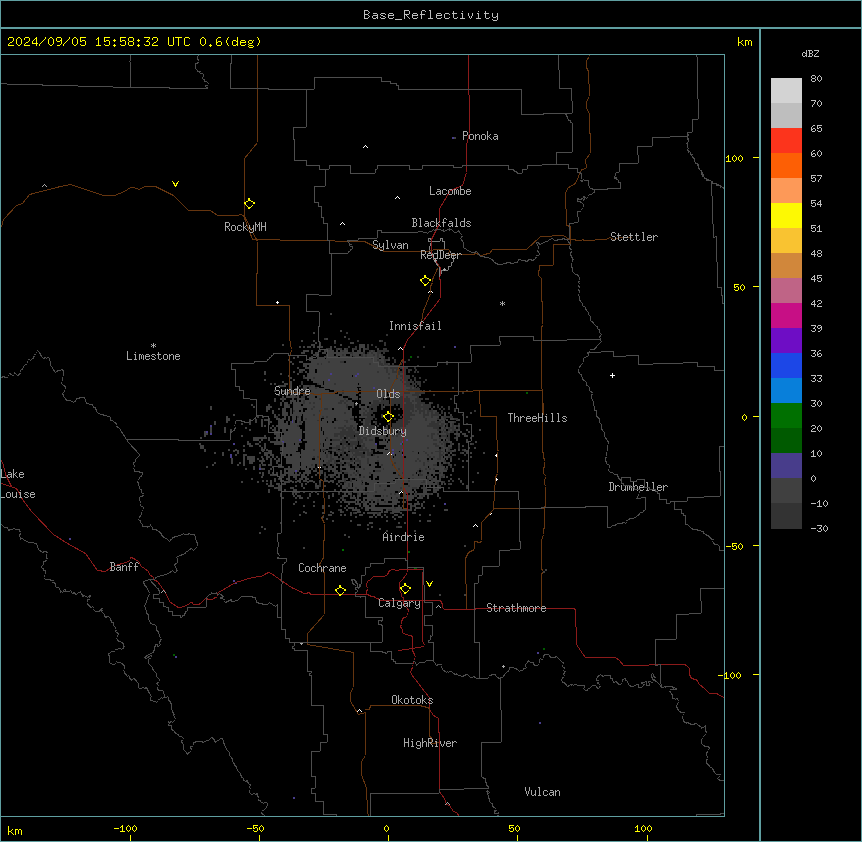862x842 pixels.
Task: Pick the yellow 51-54 dBZ legend swatch
Action: 786,215
